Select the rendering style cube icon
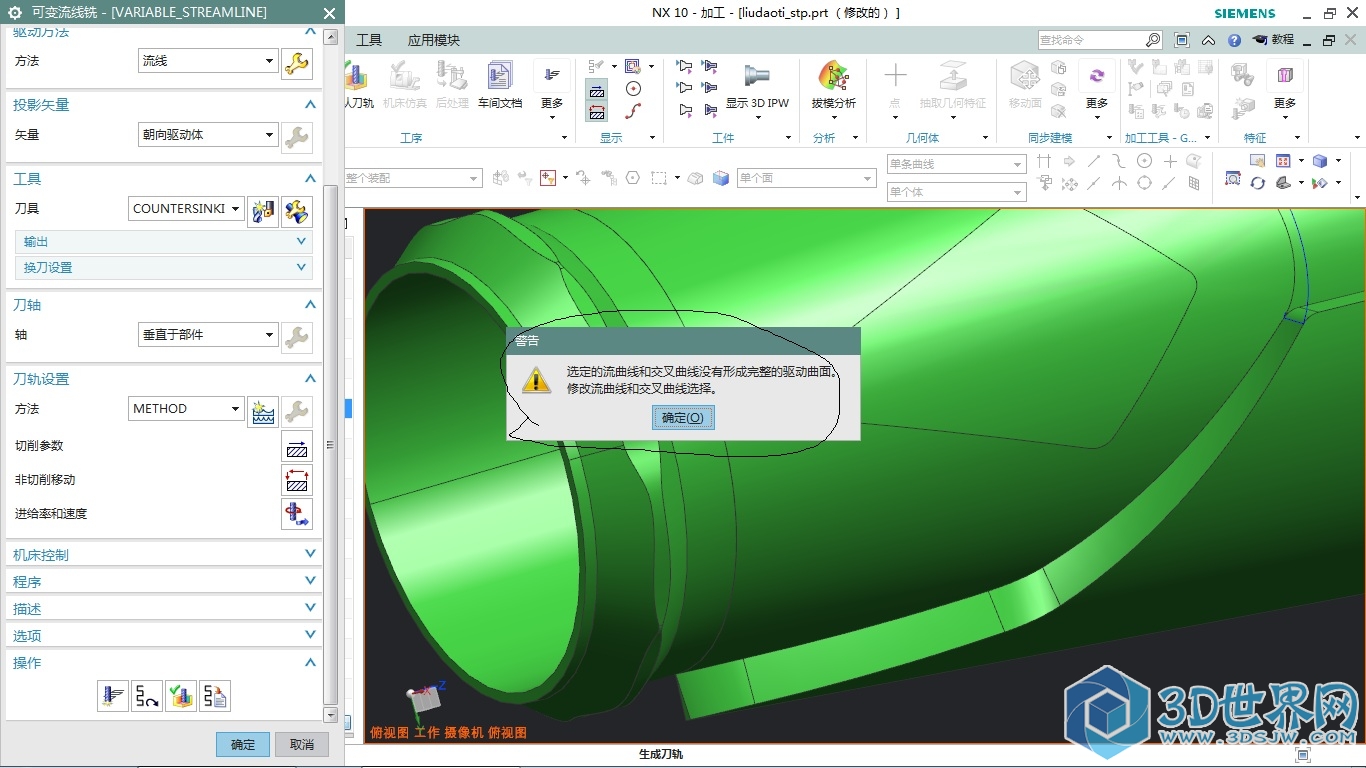The width and height of the screenshot is (1366, 768). 1320,160
